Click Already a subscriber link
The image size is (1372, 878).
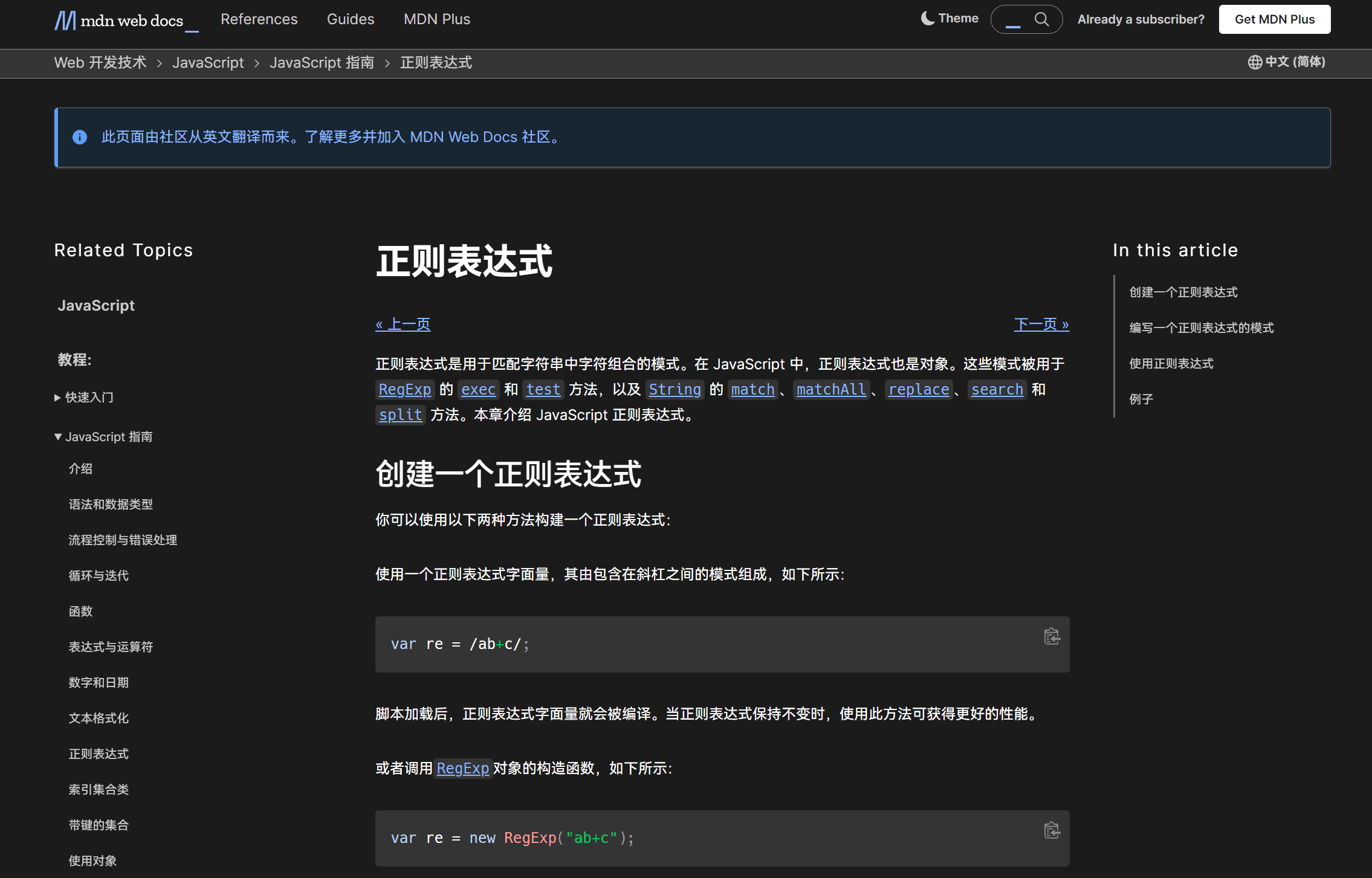[x=1141, y=19]
